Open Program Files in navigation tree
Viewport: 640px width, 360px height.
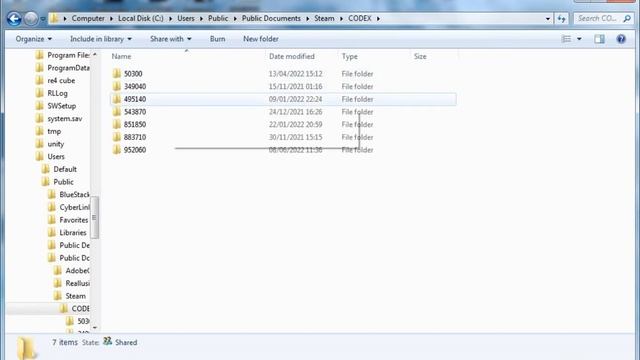[x=62, y=55]
